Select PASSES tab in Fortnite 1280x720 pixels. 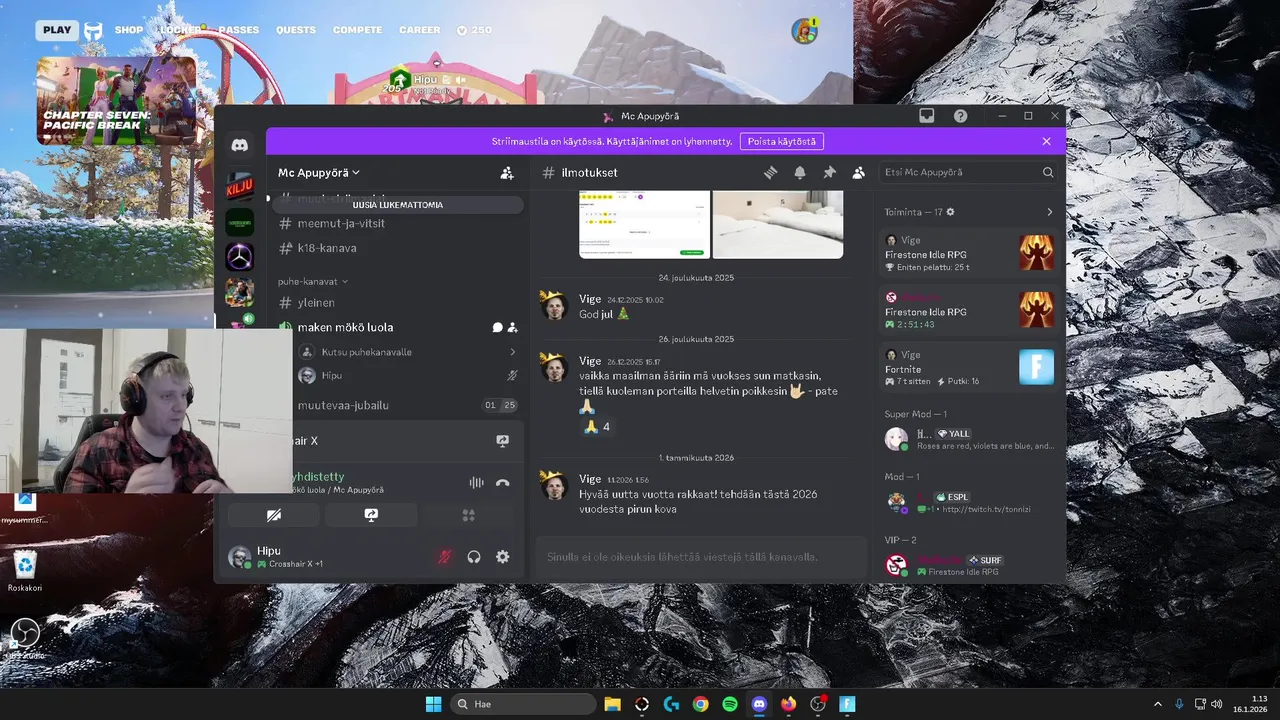239,30
